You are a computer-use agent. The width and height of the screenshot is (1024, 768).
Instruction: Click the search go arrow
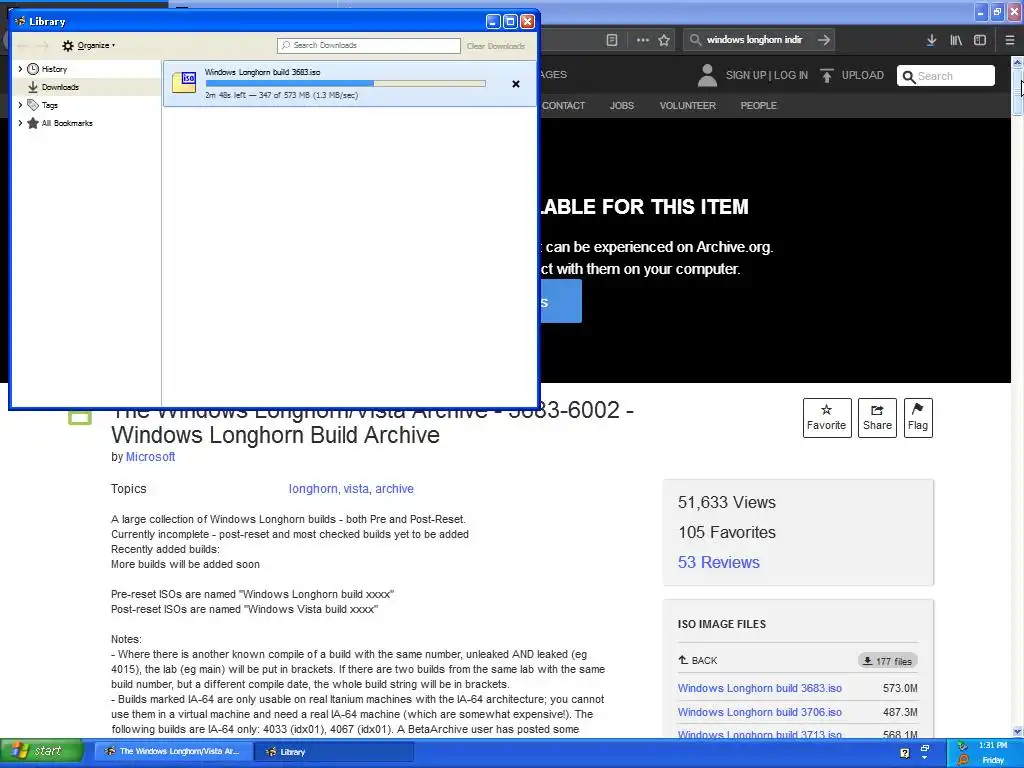click(x=824, y=40)
